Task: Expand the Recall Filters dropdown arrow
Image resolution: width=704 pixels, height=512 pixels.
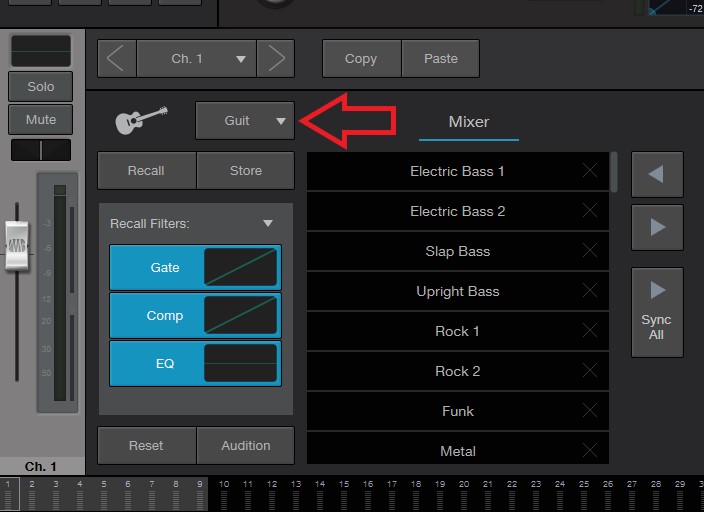Action: point(268,223)
